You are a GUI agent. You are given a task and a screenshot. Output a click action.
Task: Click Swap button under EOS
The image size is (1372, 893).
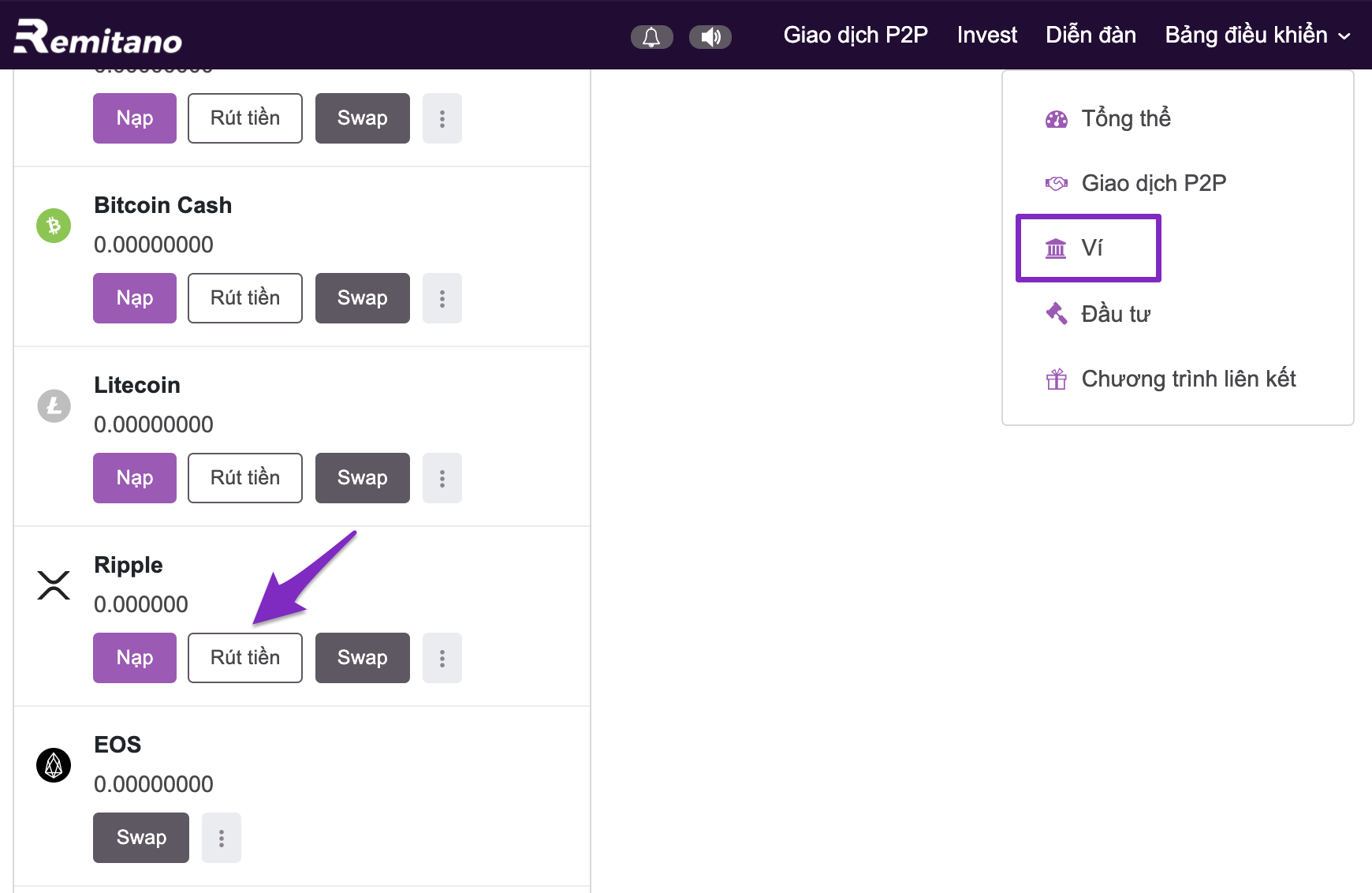click(x=141, y=838)
